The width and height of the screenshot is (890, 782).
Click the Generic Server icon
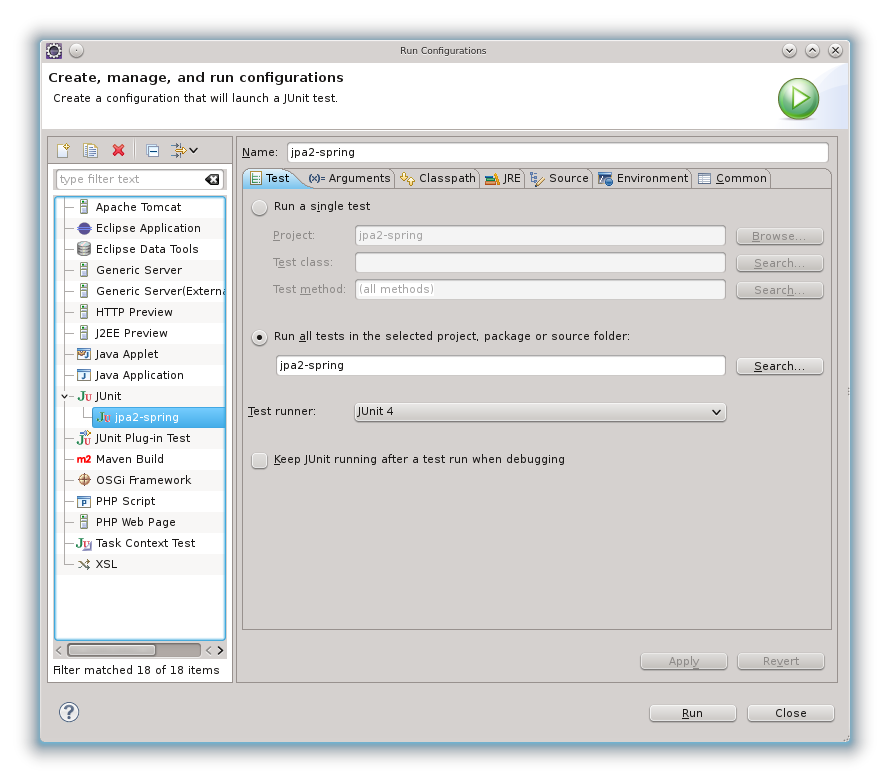[x=84, y=270]
